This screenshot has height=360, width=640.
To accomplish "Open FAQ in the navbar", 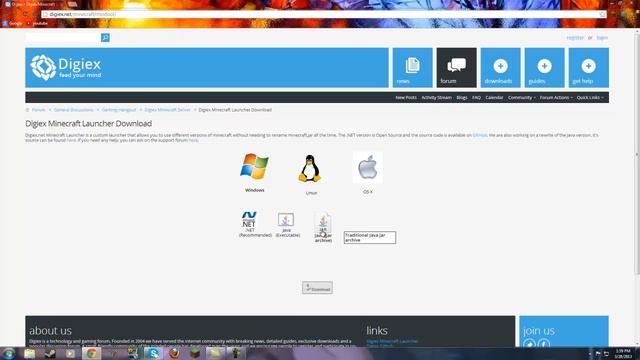I will (x=476, y=98).
